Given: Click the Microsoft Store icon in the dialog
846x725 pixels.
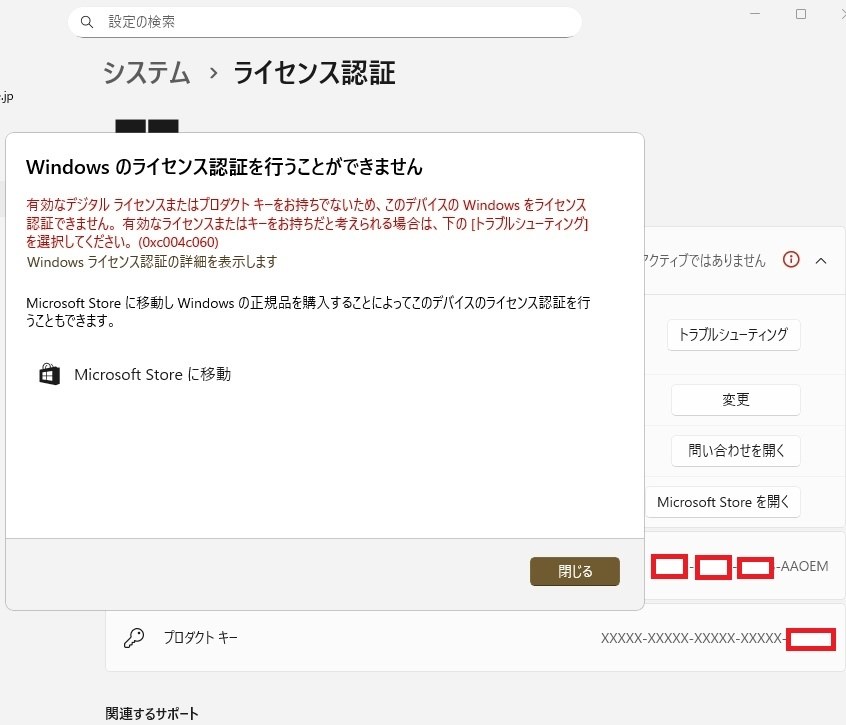Looking at the screenshot, I should [49, 374].
